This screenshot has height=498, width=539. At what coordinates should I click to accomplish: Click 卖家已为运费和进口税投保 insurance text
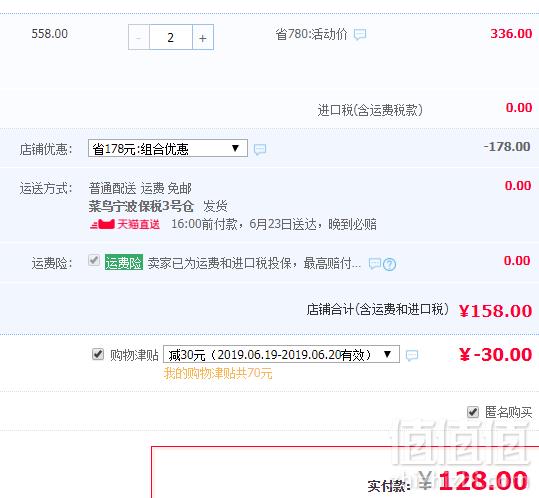(x=220, y=263)
